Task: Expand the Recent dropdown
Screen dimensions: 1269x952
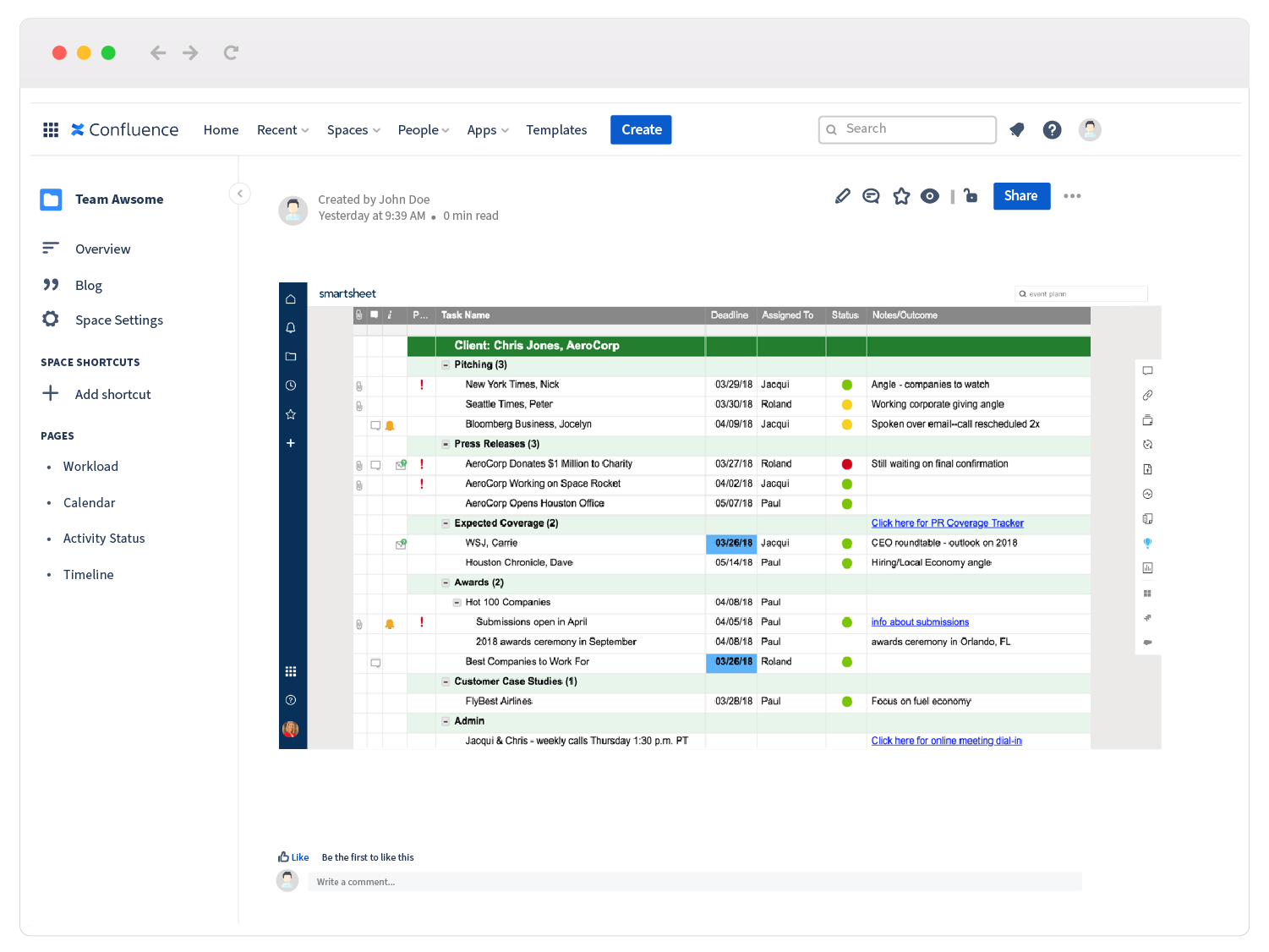Action: (283, 129)
